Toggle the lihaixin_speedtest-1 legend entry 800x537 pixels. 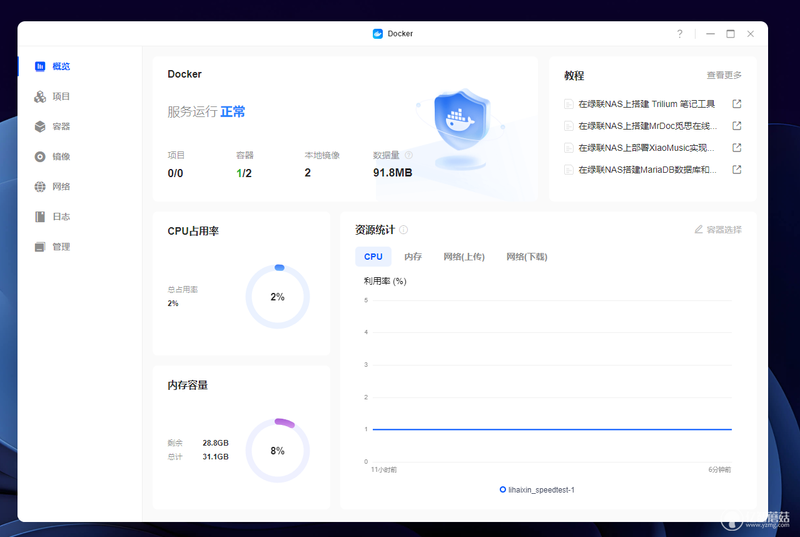(537, 490)
